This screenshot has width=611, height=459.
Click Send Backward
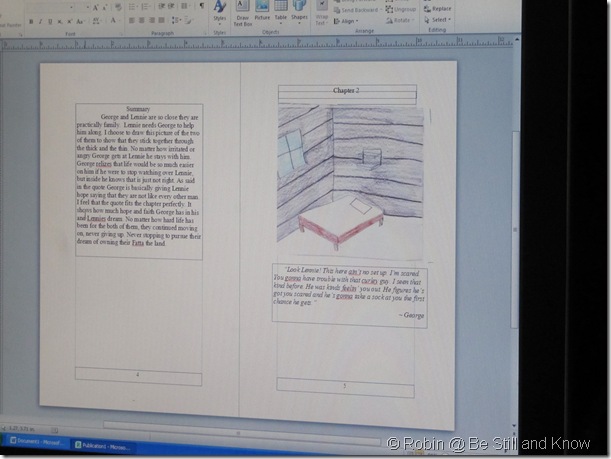(x=356, y=10)
